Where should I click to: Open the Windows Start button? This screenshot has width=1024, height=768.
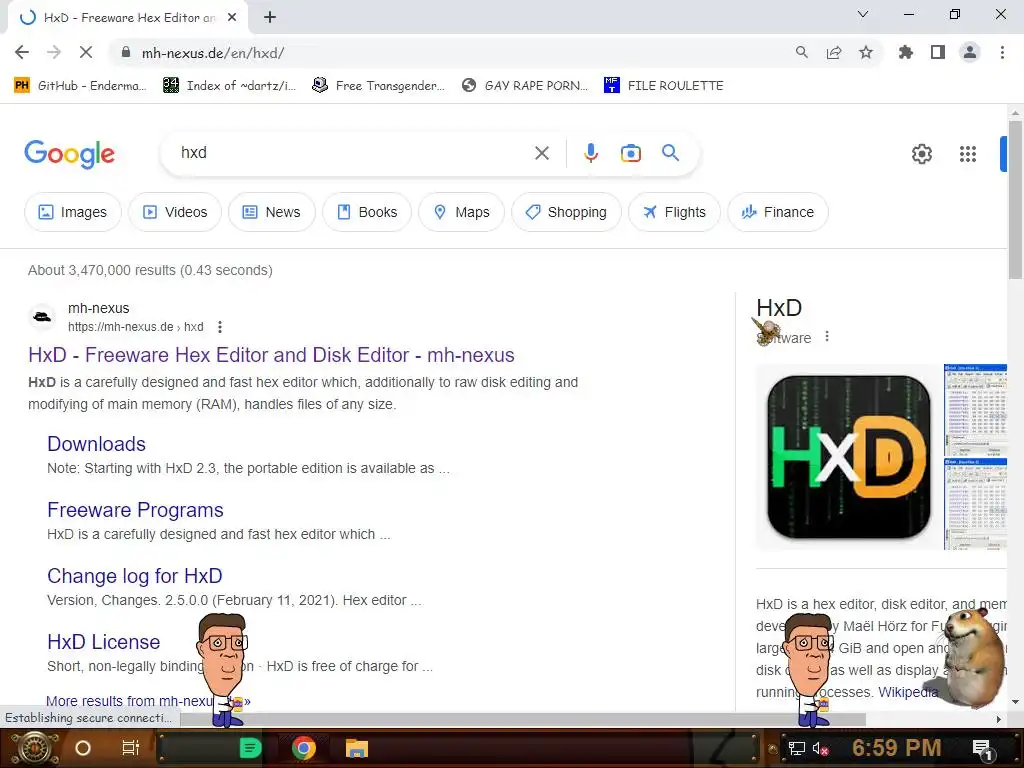click(35, 748)
